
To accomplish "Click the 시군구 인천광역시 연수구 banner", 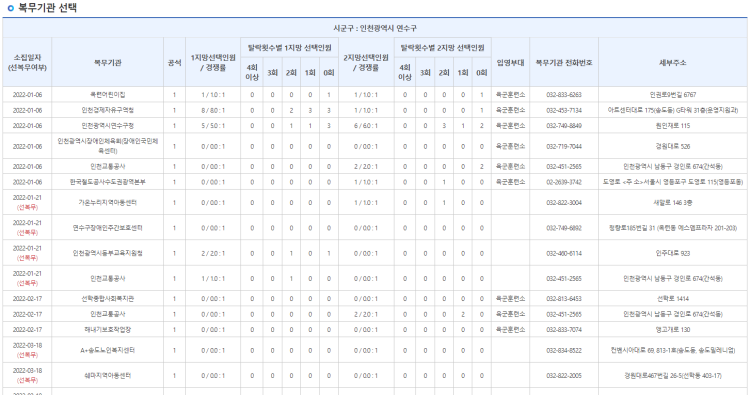I will tap(375, 28).
